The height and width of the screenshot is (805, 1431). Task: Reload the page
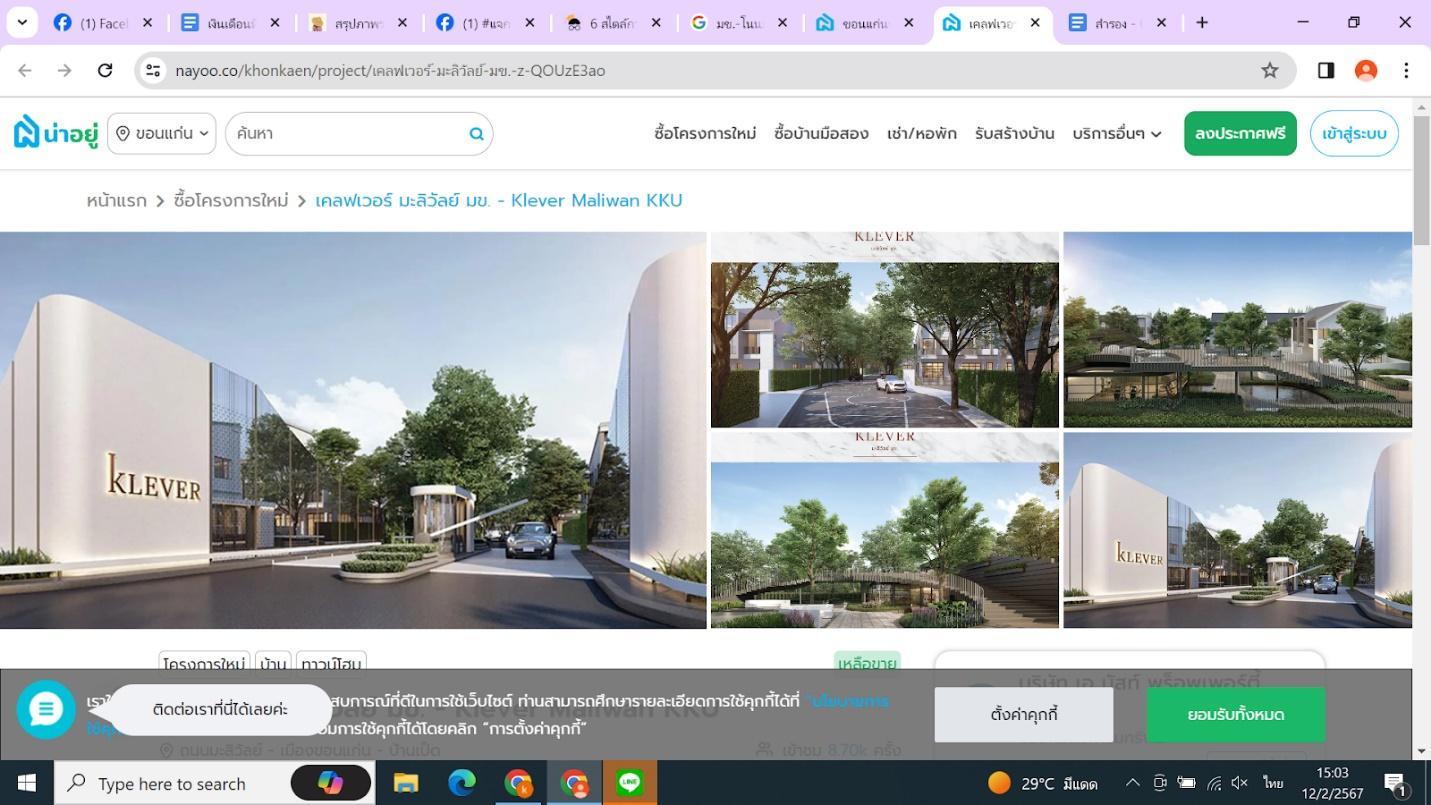[105, 70]
